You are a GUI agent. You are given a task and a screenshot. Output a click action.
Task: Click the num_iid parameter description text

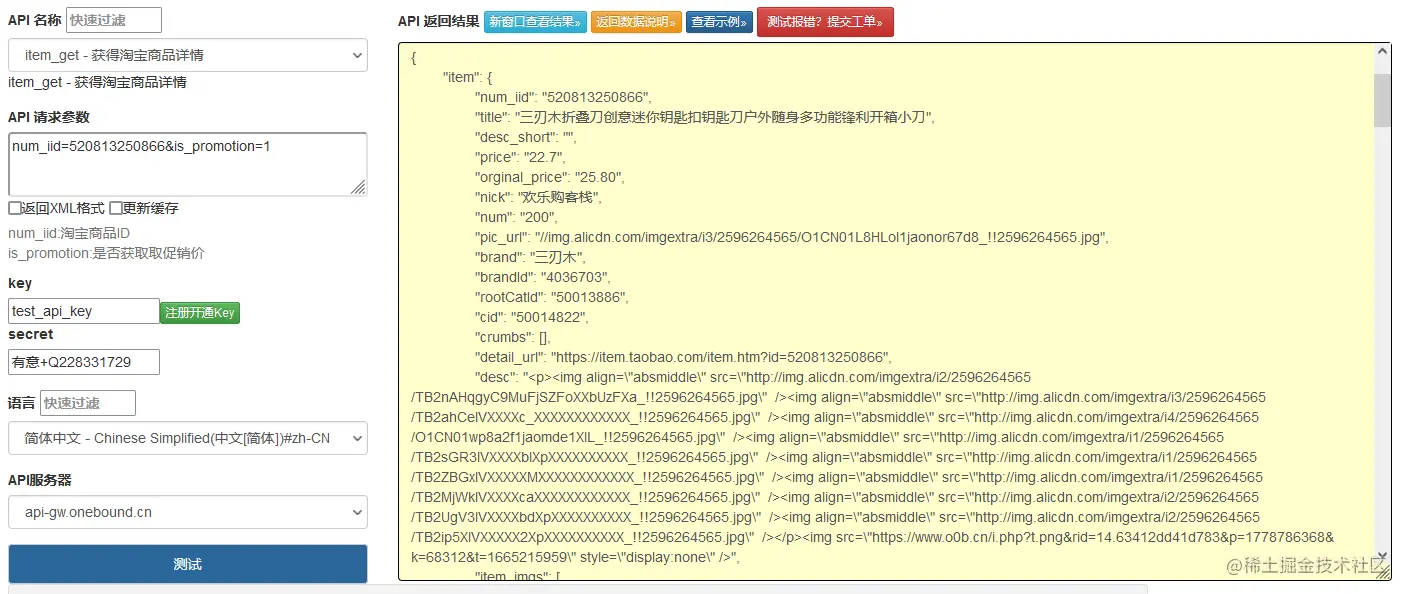tap(69, 233)
